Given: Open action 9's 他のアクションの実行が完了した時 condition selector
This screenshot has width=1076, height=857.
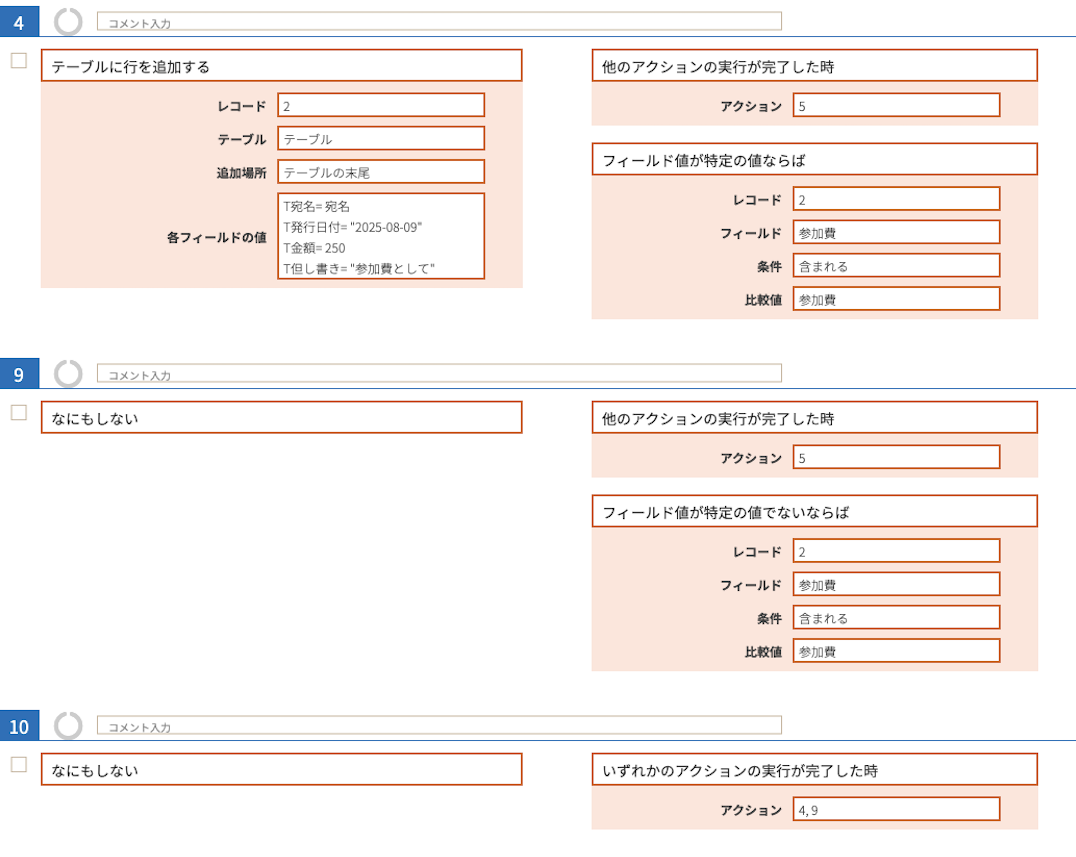Looking at the screenshot, I should (x=815, y=418).
